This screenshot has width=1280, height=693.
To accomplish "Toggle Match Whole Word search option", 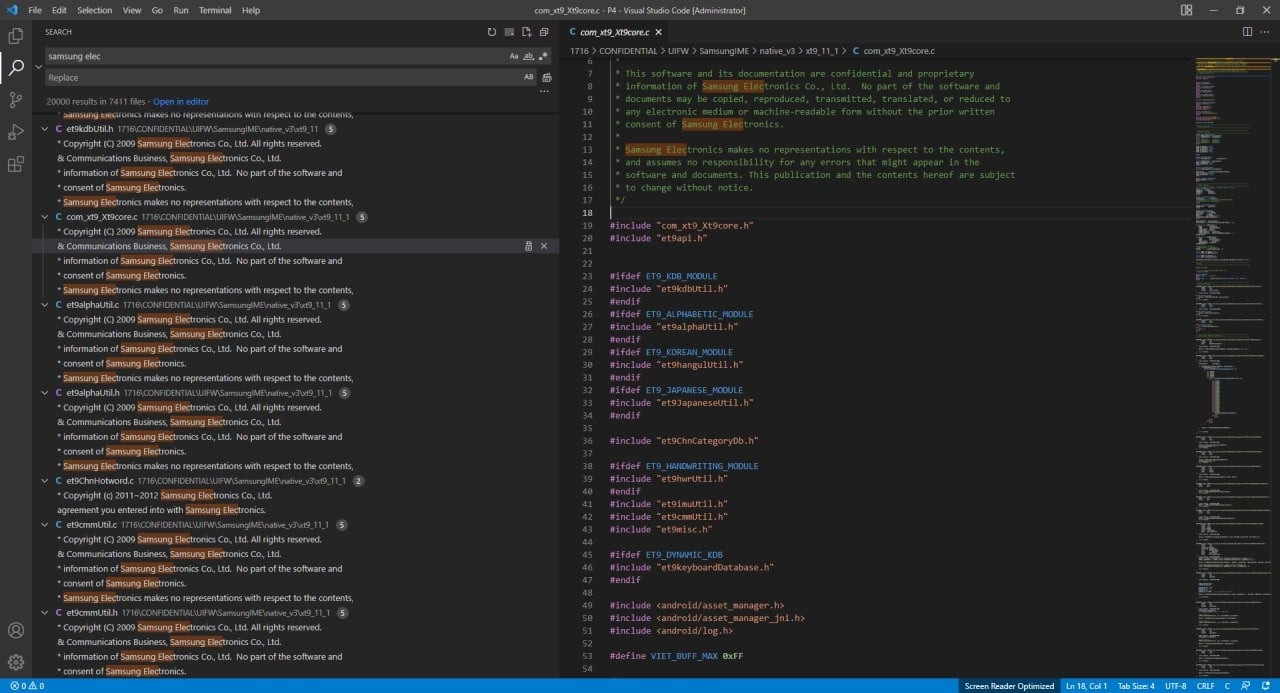I will 529,57.
